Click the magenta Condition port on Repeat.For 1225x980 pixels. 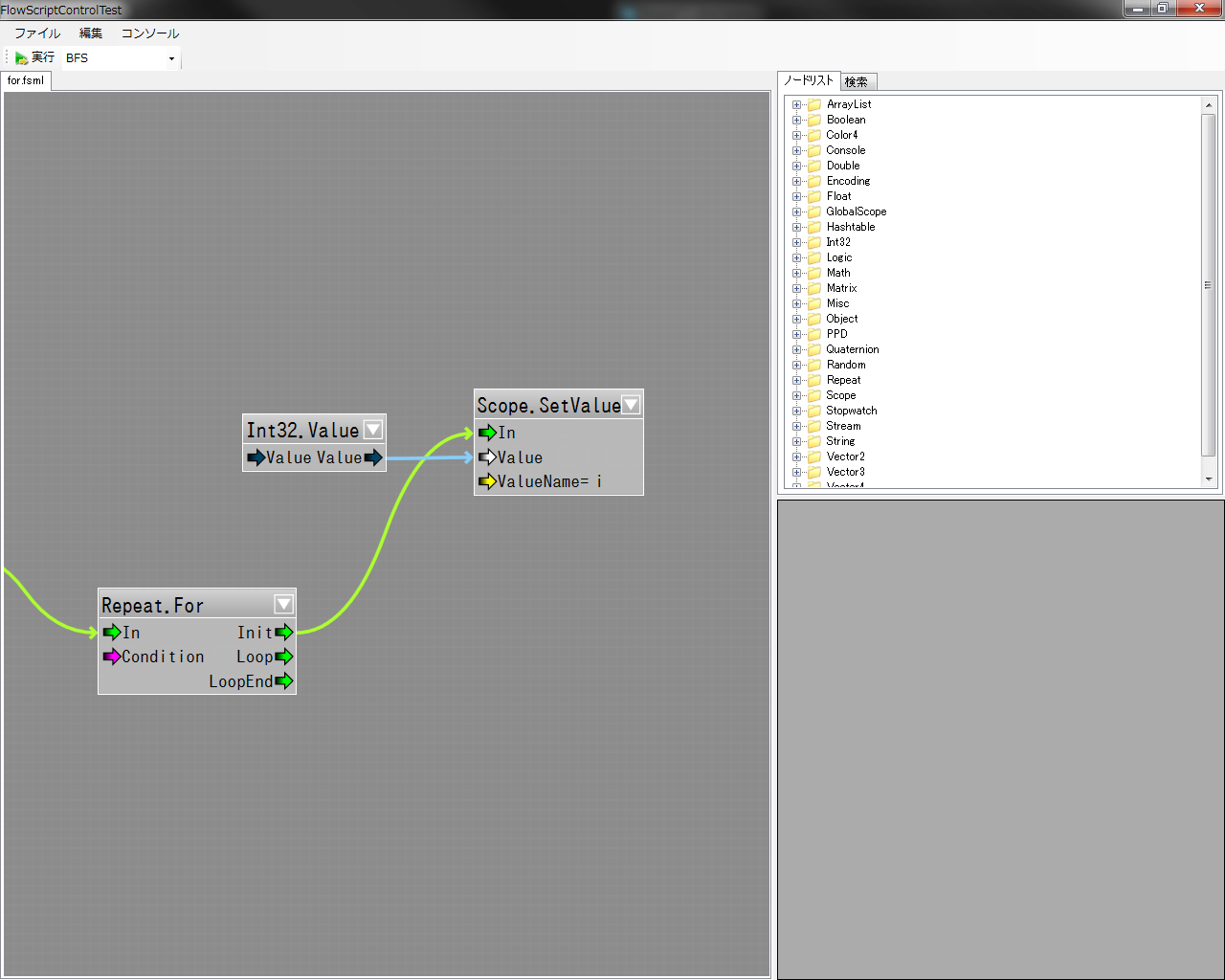(x=112, y=657)
